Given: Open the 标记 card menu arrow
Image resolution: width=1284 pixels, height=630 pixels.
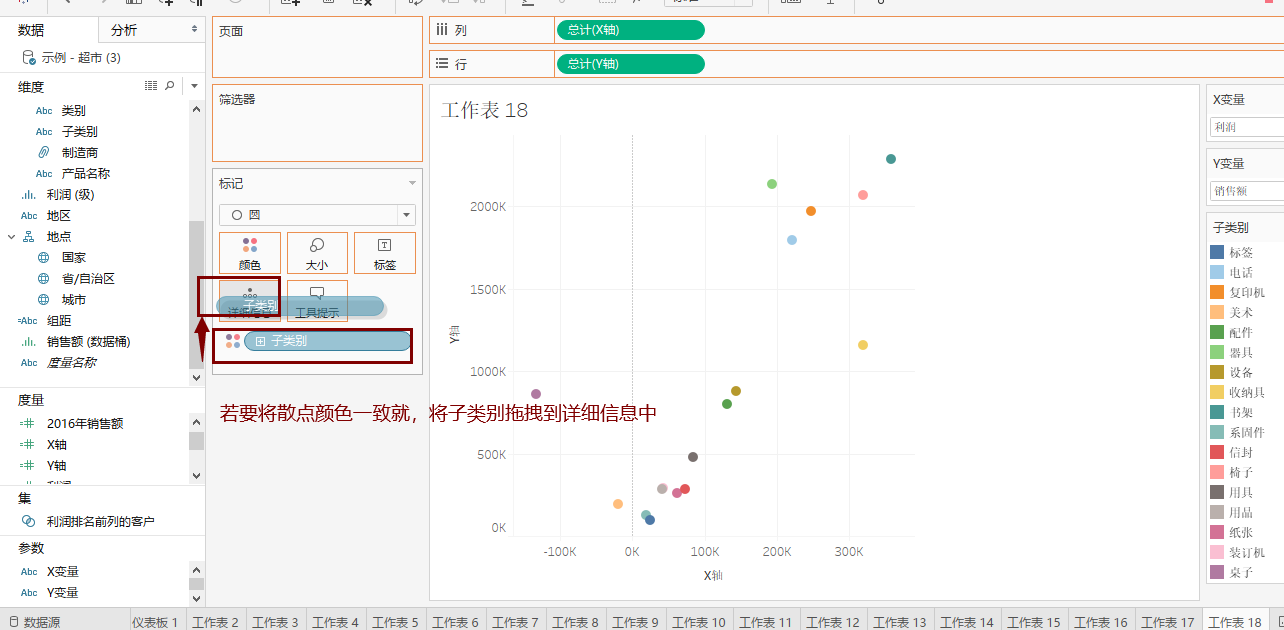Looking at the screenshot, I should 412,184.
